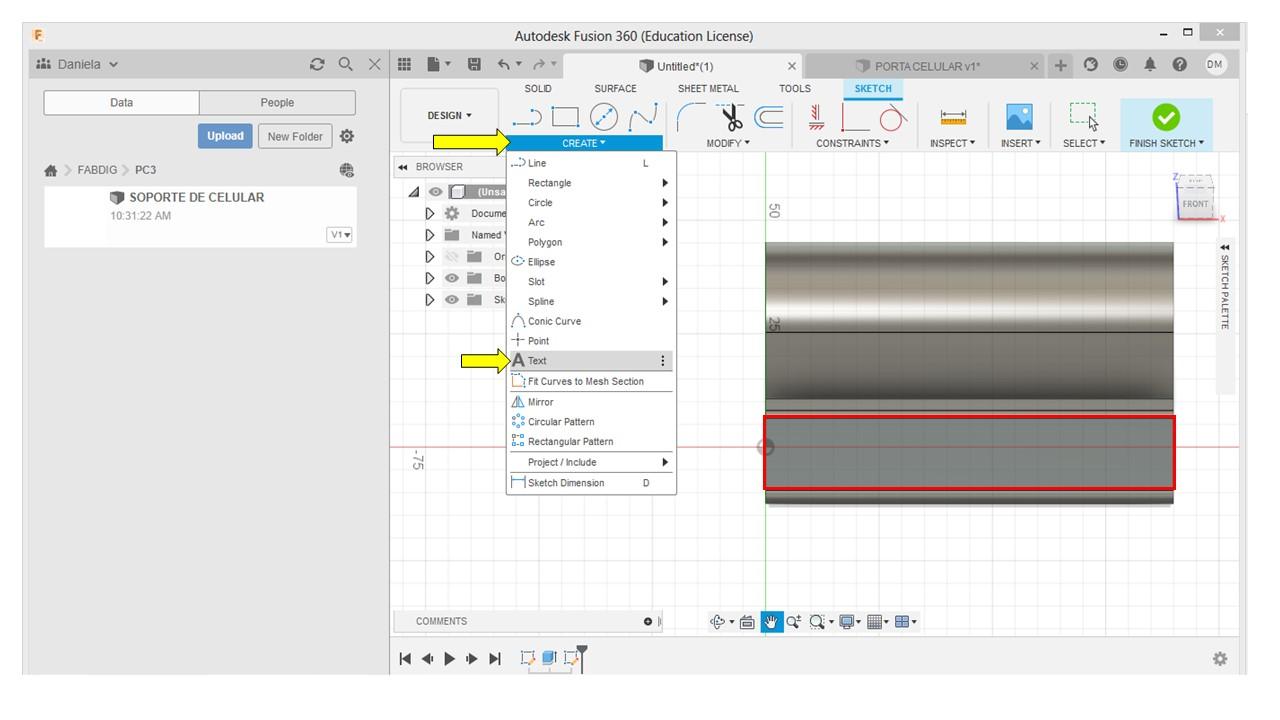
Task: Click the green Finish Sketch checkmark
Action: [1166, 117]
